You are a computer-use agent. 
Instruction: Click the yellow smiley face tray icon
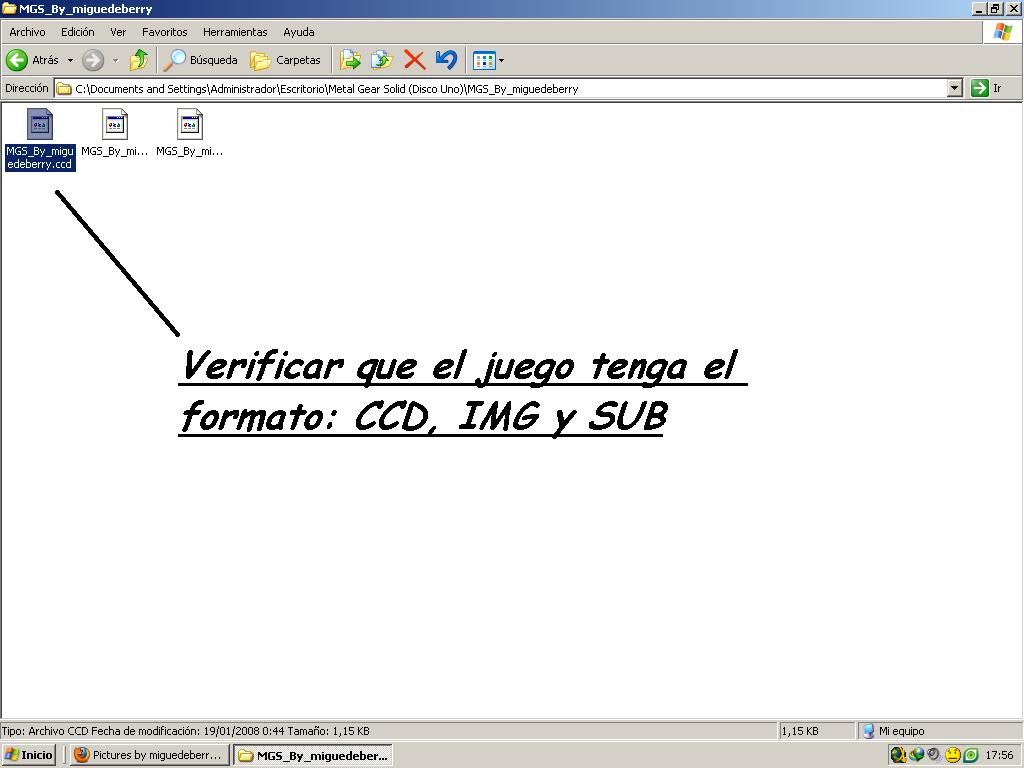pos(953,755)
